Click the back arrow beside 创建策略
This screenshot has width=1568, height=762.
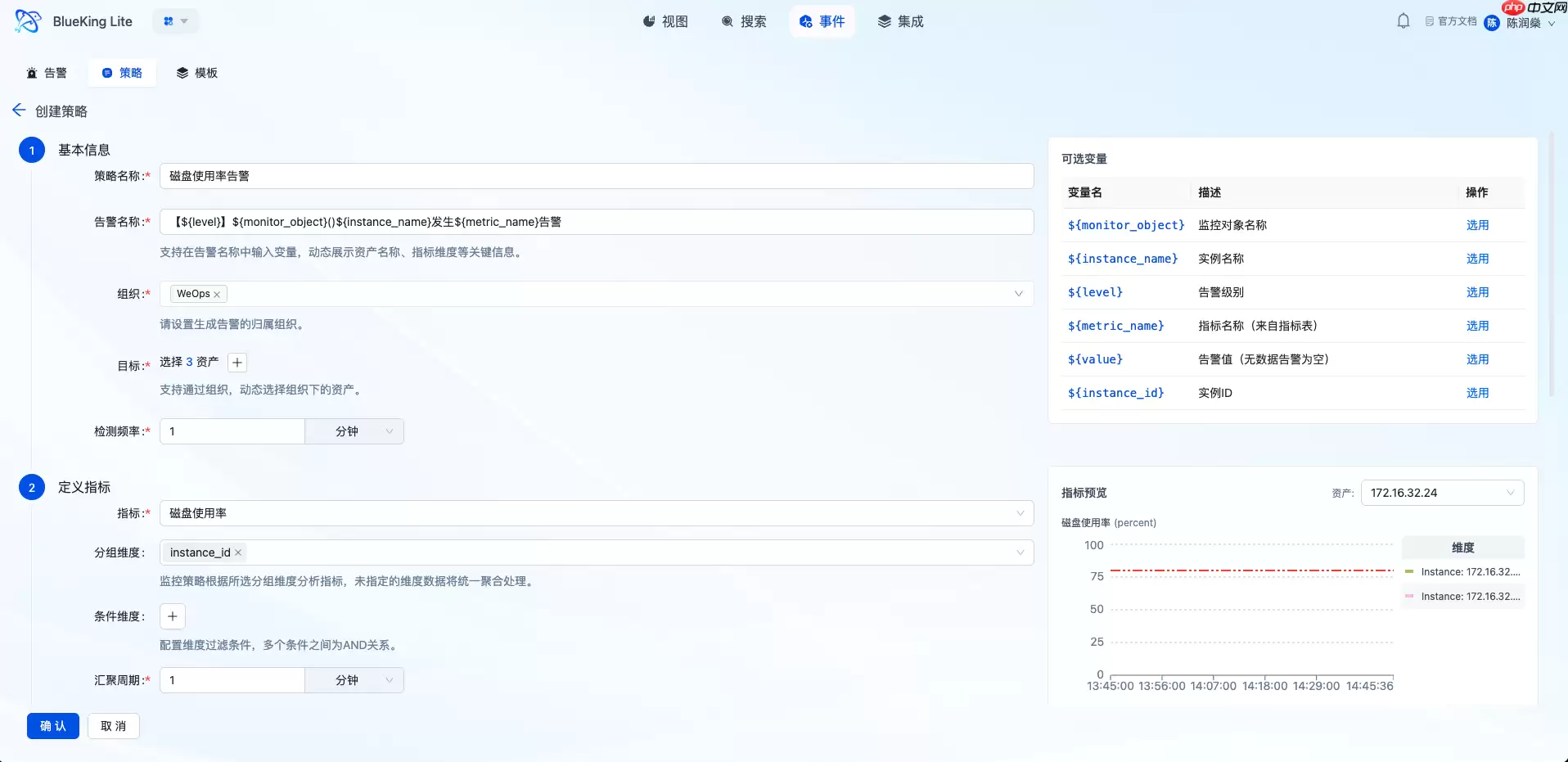coord(19,110)
